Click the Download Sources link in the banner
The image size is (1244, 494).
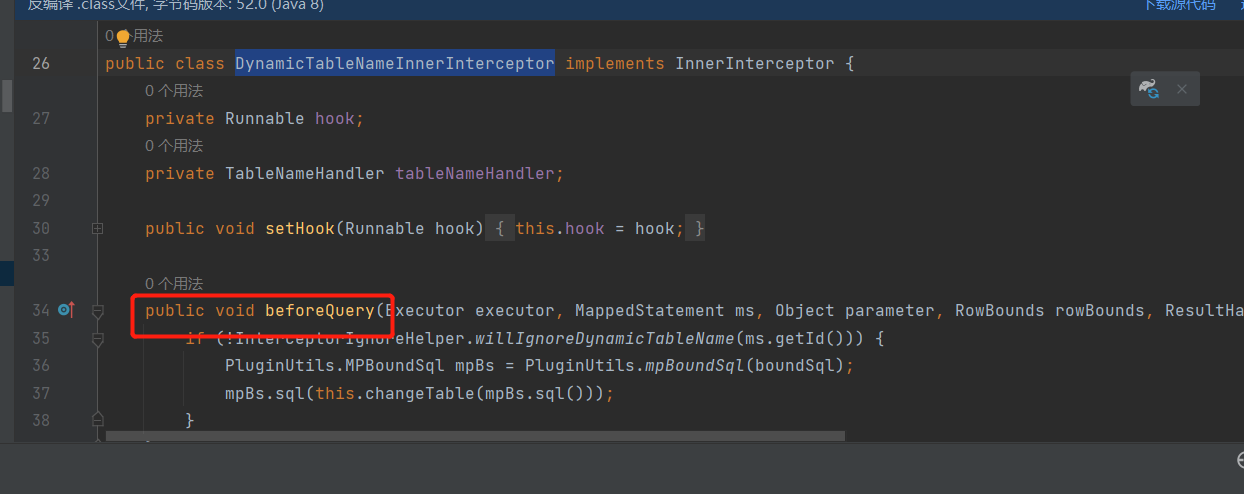(x=1179, y=5)
